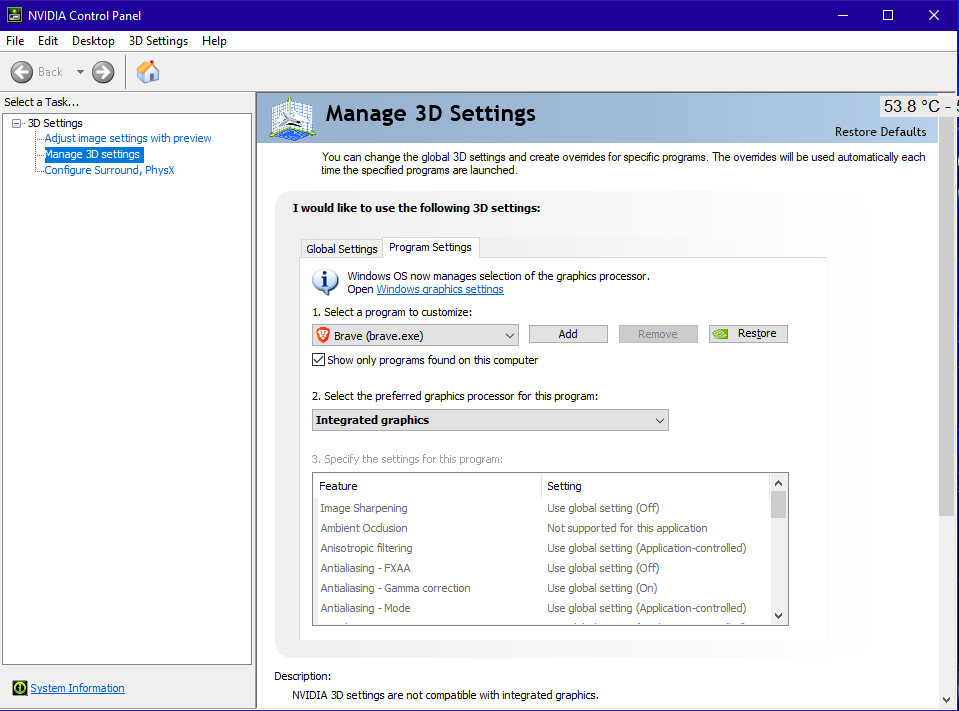Viewport: 959px width, 711px height.
Task: Click the NVIDIA Control Panel title icon
Action: coord(14,15)
